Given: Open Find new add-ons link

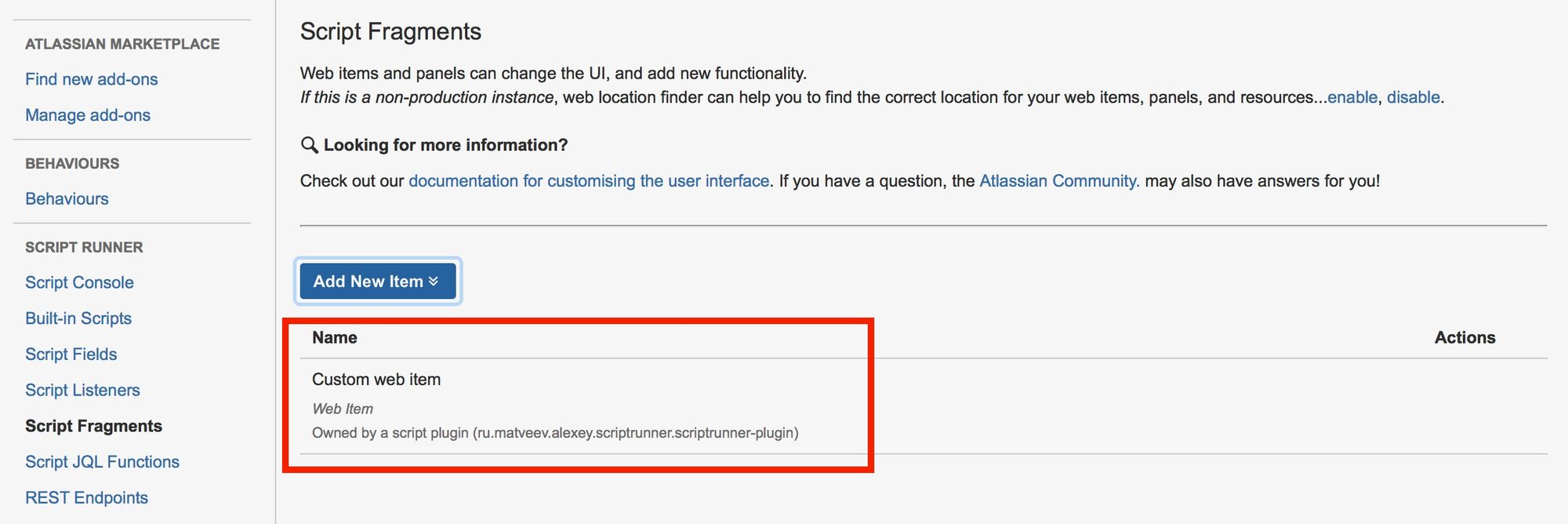Looking at the screenshot, I should (91, 79).
